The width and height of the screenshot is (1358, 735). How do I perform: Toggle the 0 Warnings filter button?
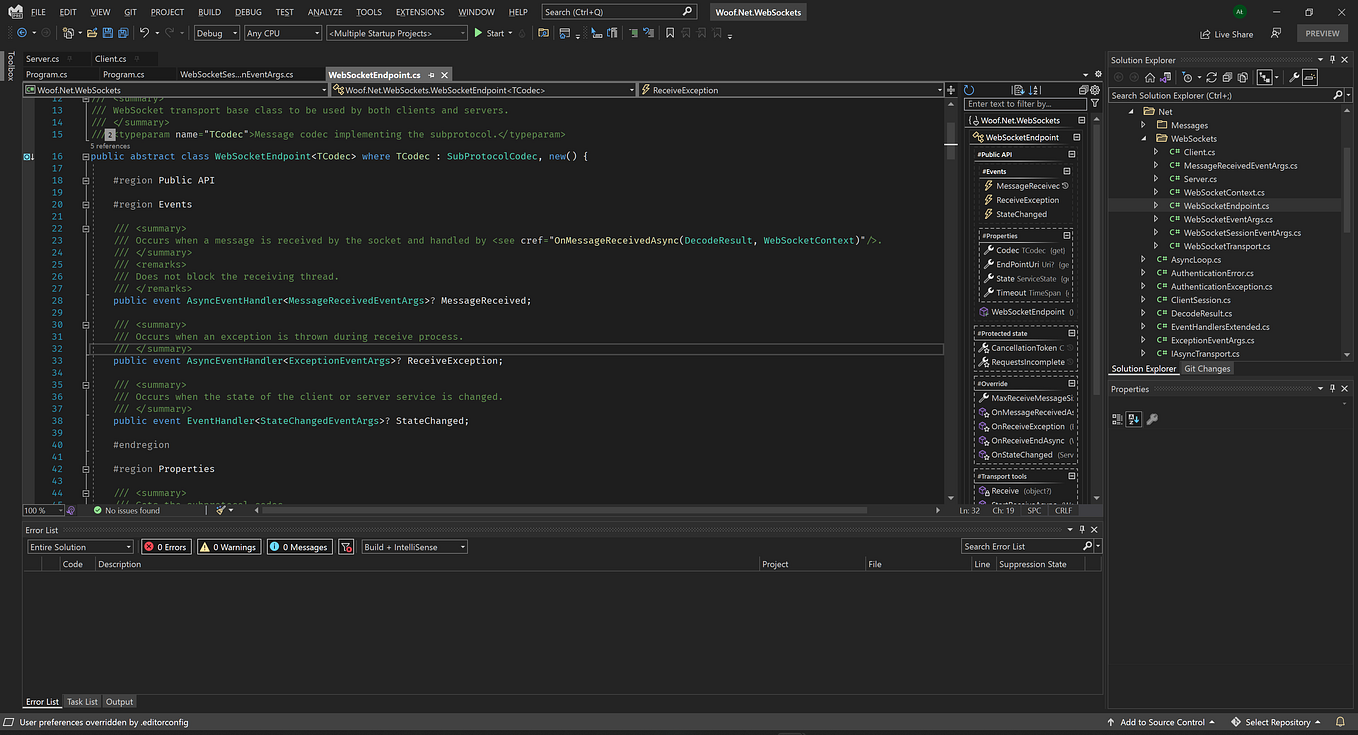tap(229, 547)
